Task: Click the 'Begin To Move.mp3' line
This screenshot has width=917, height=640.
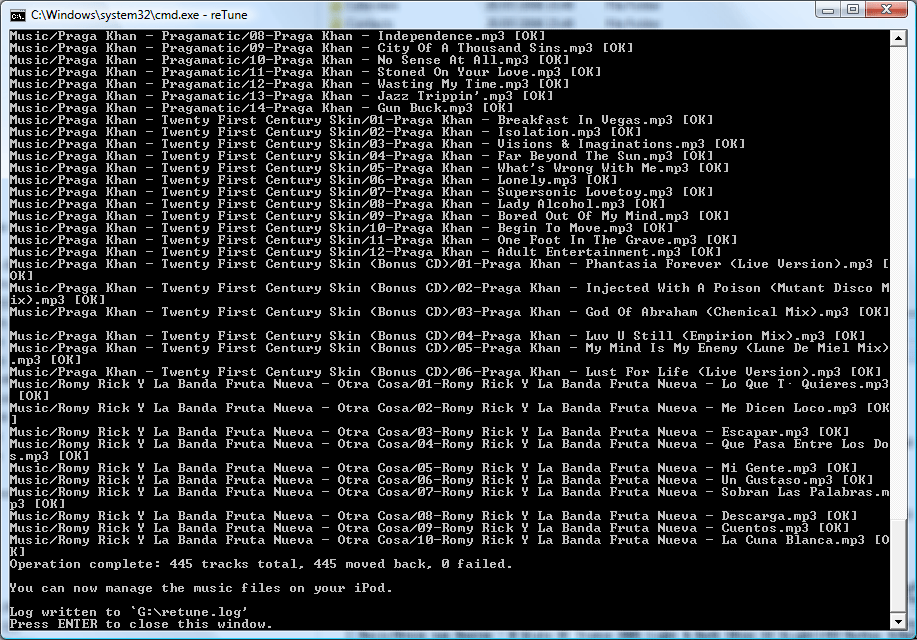Action: point(342,228)
